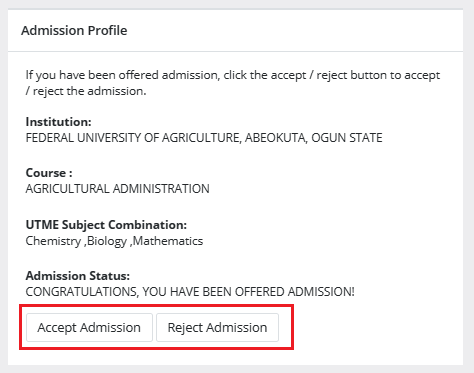Viewport: 474px width, 373px height.
Task: Click the word Mathematics in subjects
Action: [168, 241]
